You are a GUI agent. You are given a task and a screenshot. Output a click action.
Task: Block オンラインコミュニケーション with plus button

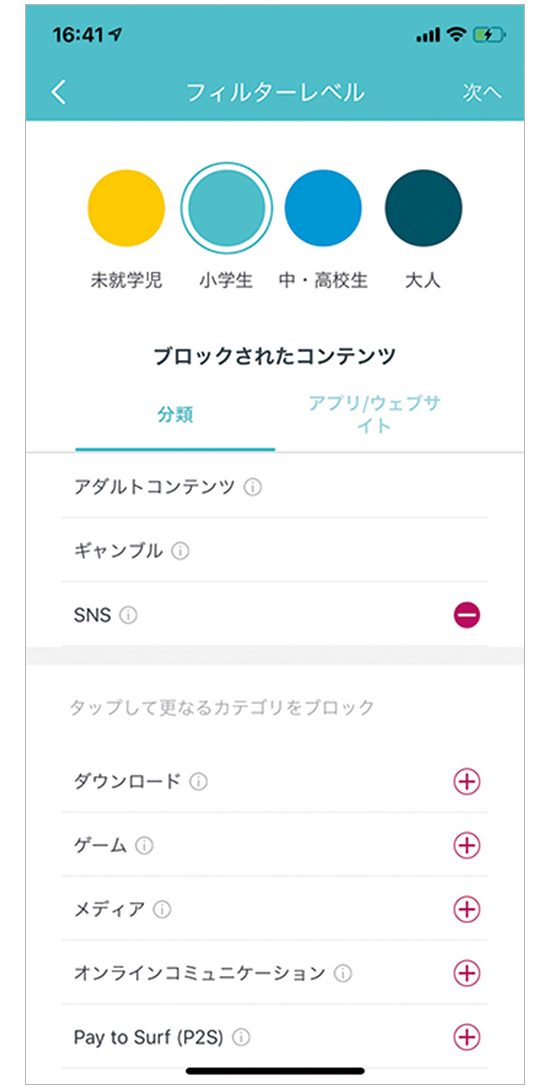(x=467, y=973)
